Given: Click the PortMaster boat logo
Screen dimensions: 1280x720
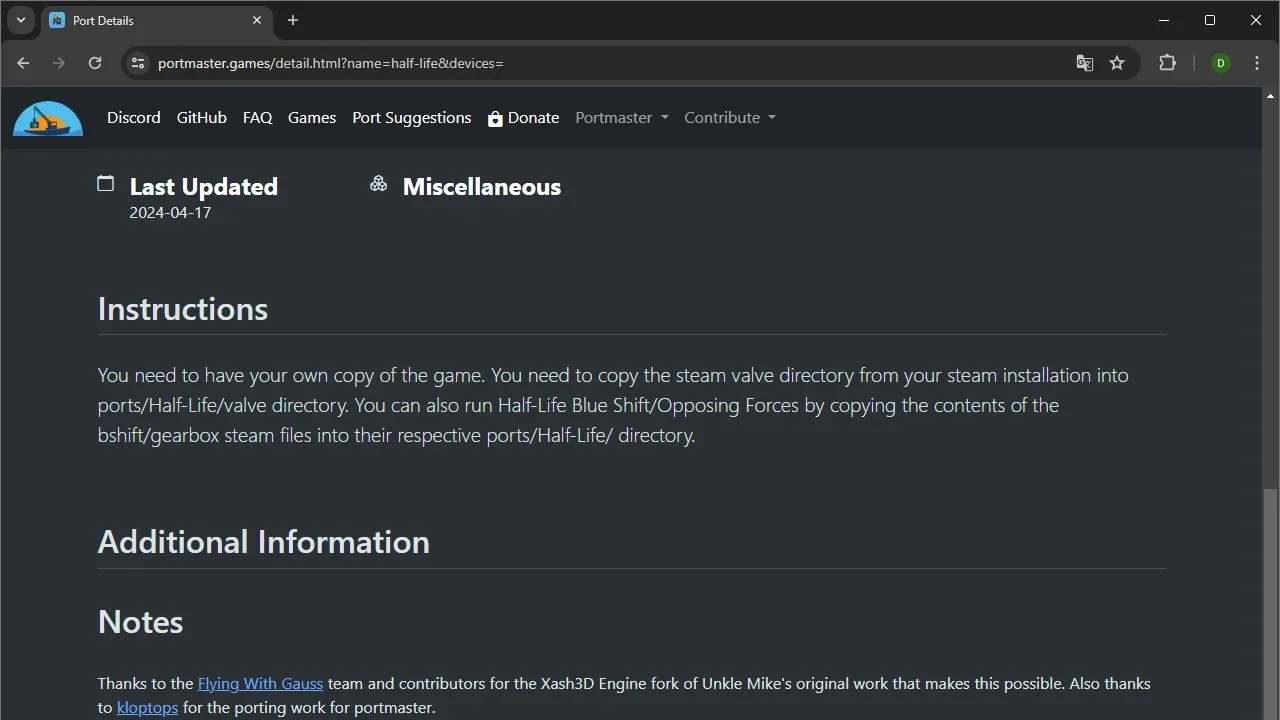Looking at the screenshot, I should click(48, 118).
